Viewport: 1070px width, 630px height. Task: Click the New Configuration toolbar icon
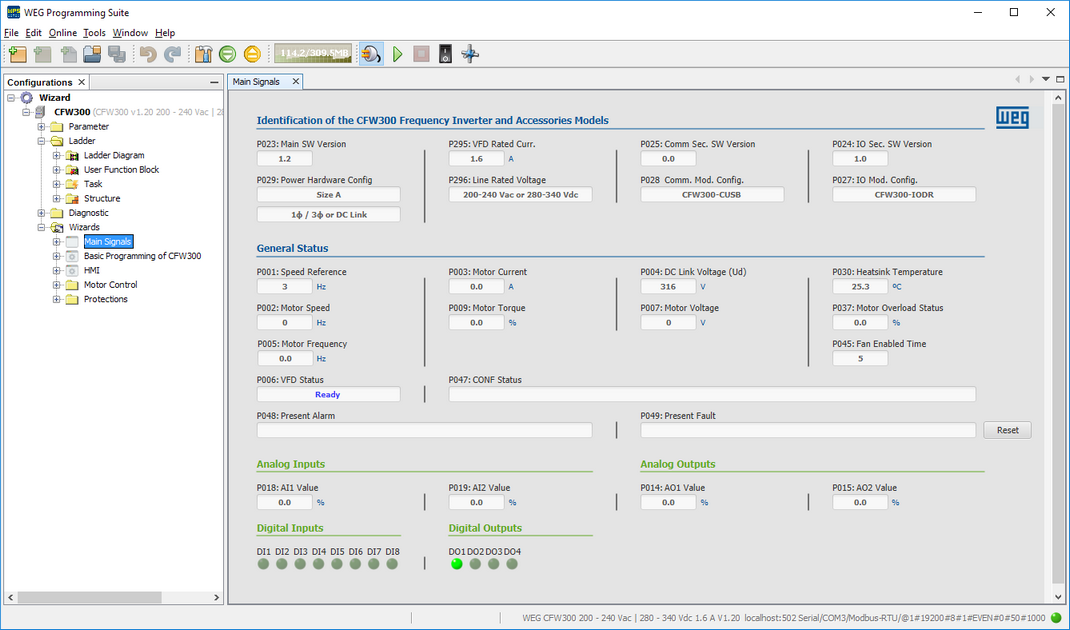click(17, 54)
